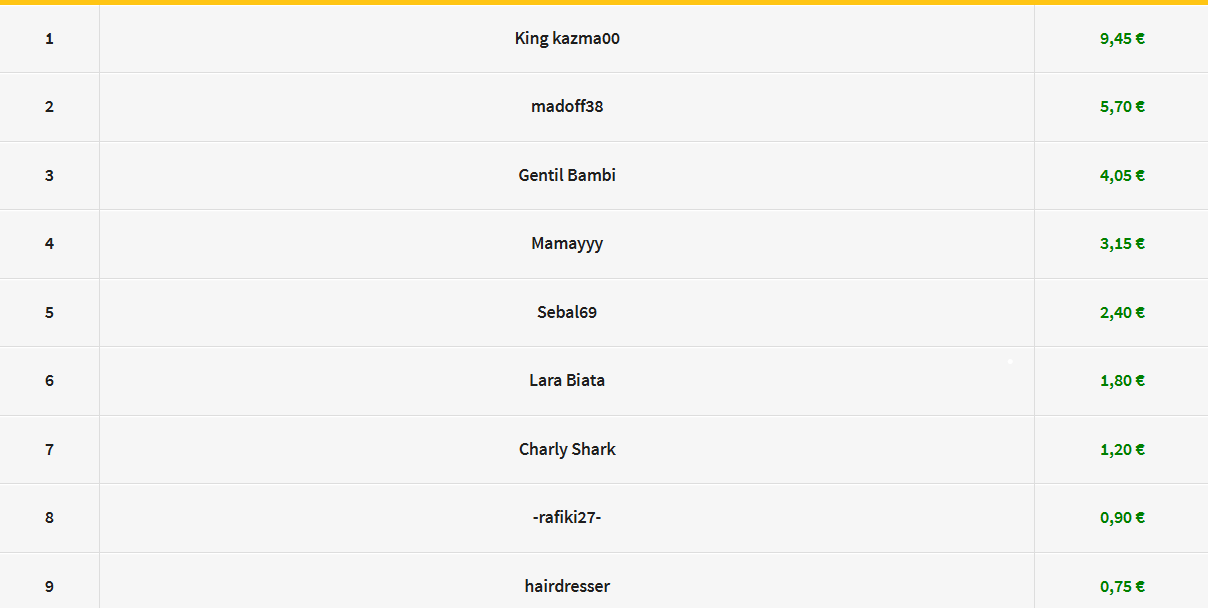The width and height of the screenshot is (1208, 608).
Task: Click rank number 1 cell
Action: pyautogui.click(x=49, y=39)
